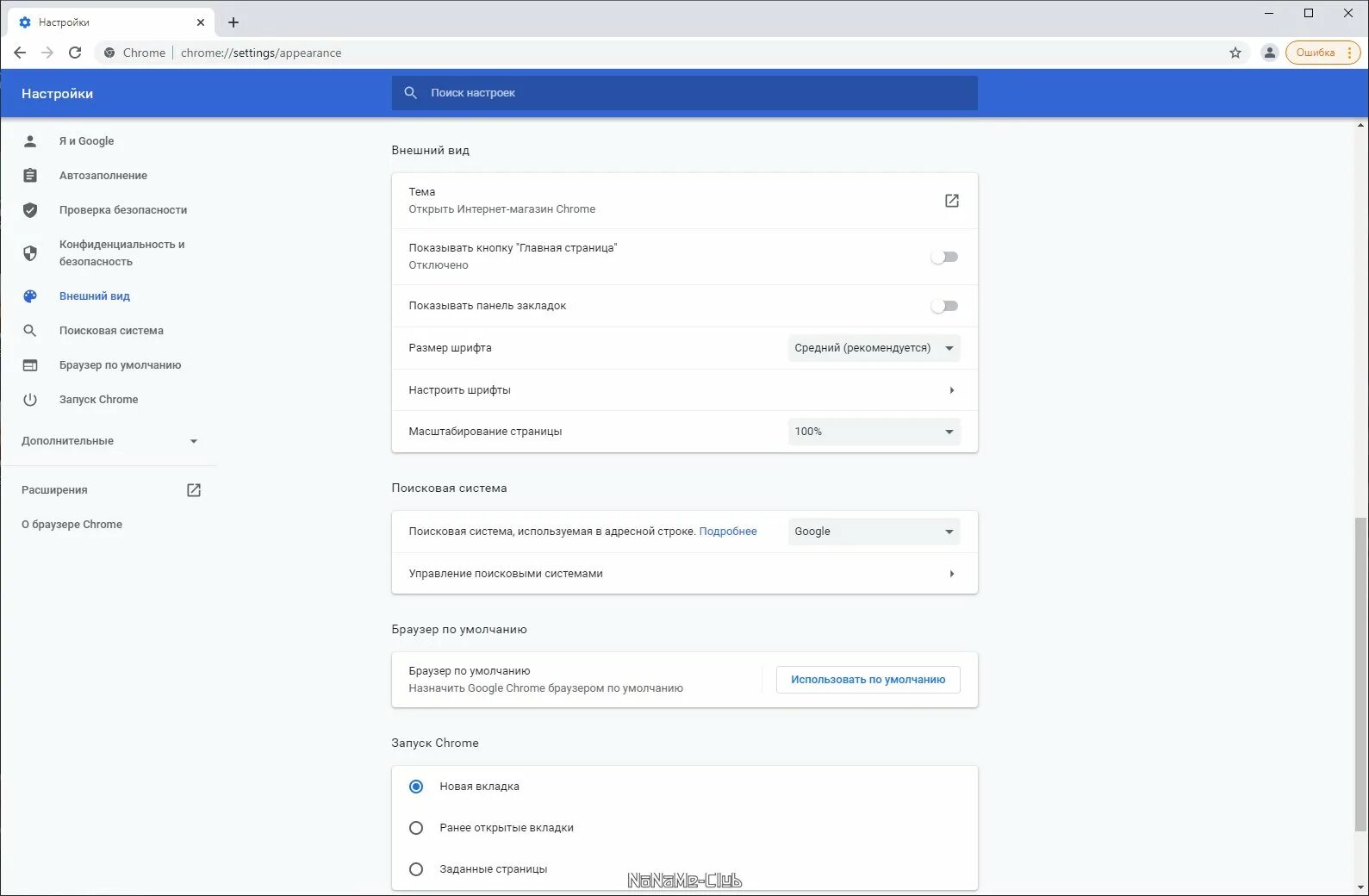The height and width of the screenshot is (896, 1369).
Task: Select the Ранее открытые вкладки radio button
Action: pos(416,828)
